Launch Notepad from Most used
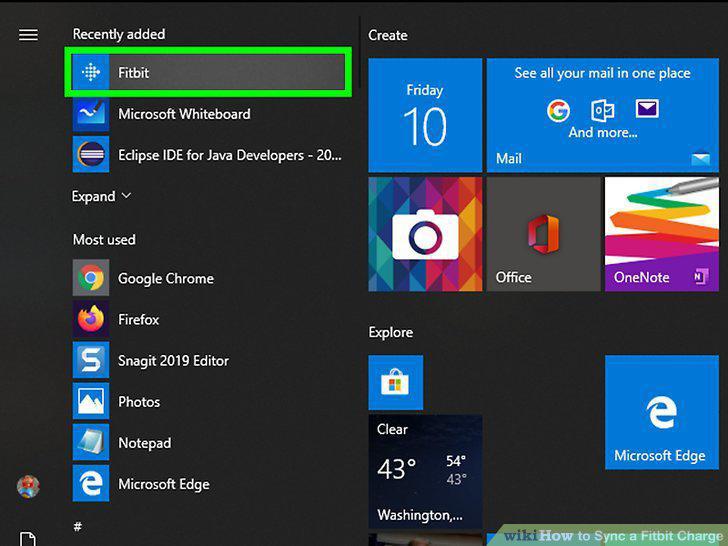The image size is (728, 546). point(208,442)
